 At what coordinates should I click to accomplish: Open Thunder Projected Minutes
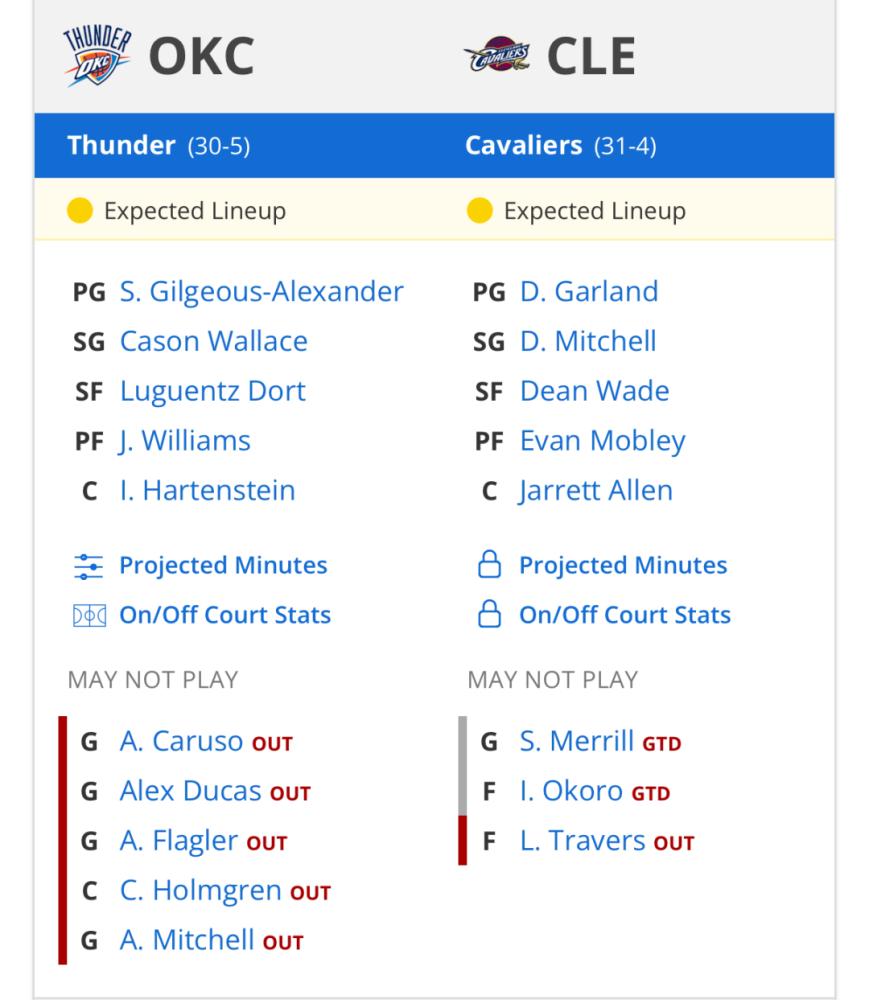coord(223,566)
